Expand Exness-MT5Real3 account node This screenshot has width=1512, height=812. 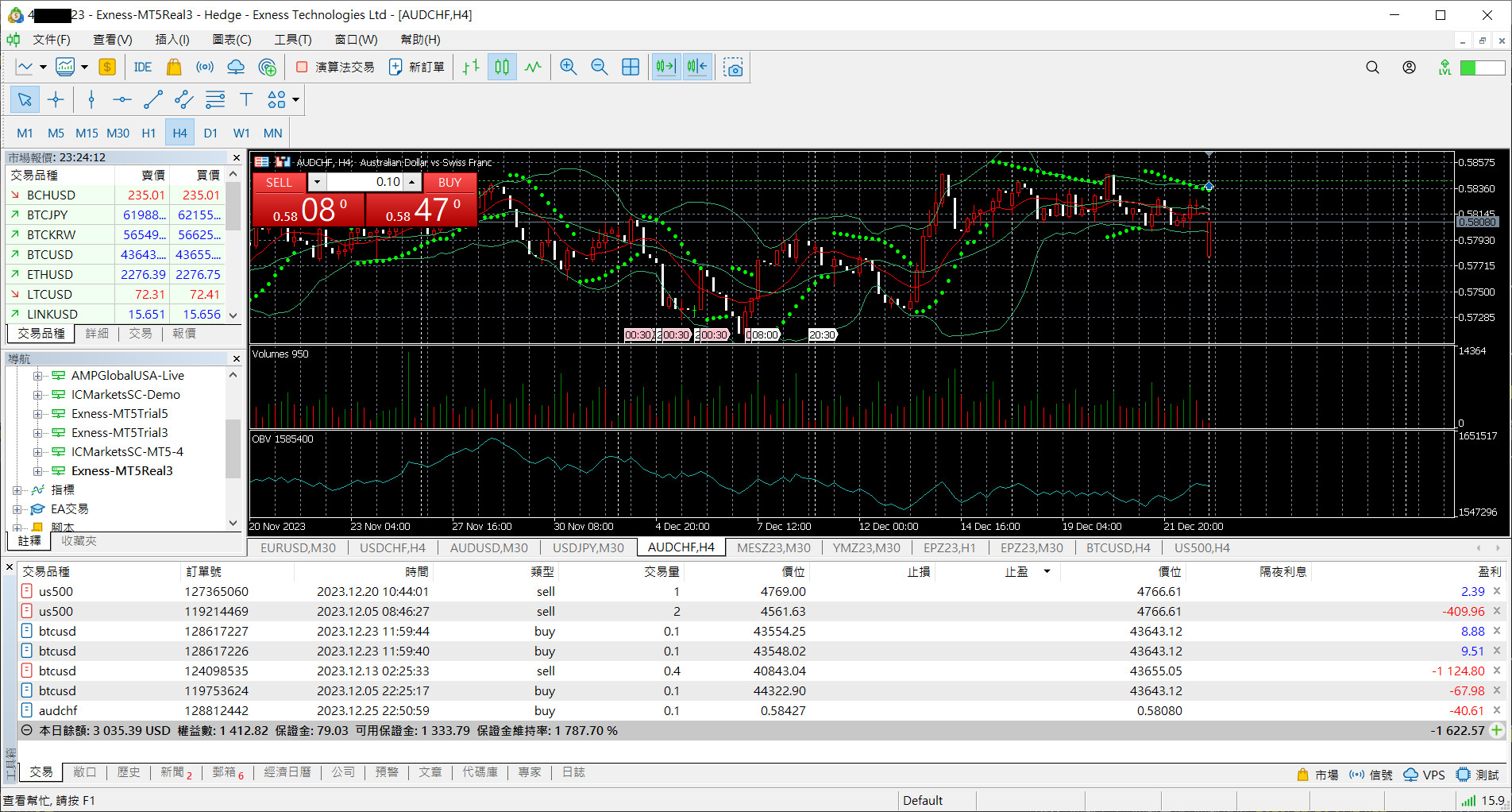37,471
